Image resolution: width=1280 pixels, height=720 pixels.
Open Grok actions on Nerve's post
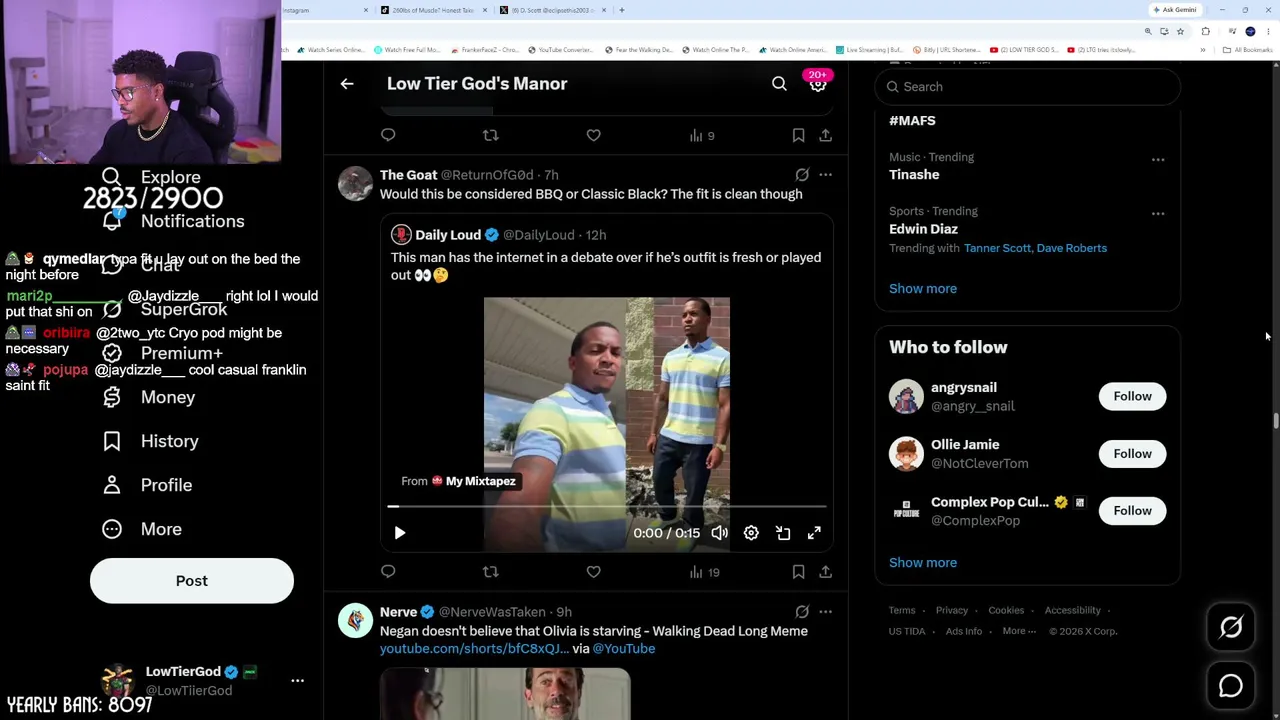point(802,612)
